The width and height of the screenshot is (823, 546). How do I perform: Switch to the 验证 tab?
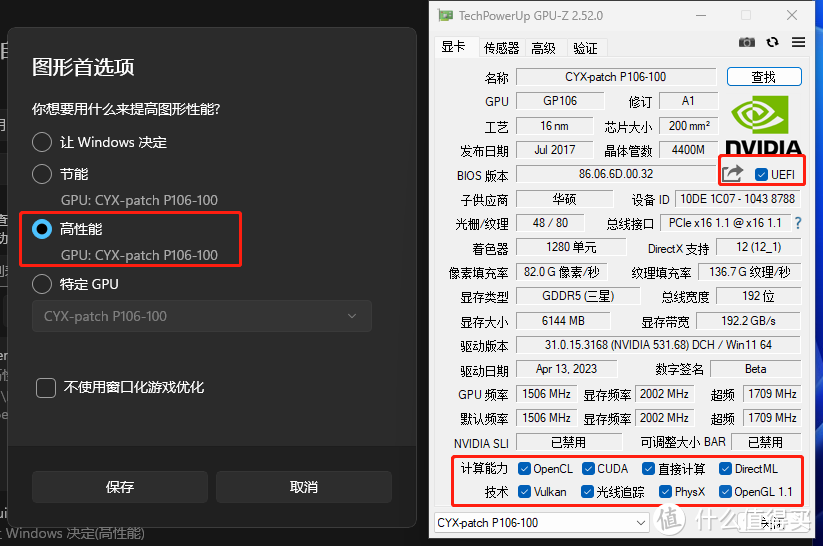[585, 48]
